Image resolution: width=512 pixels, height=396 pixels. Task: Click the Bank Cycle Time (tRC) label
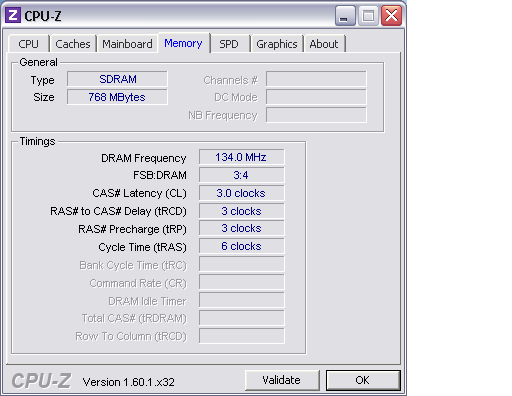[133, 265]
